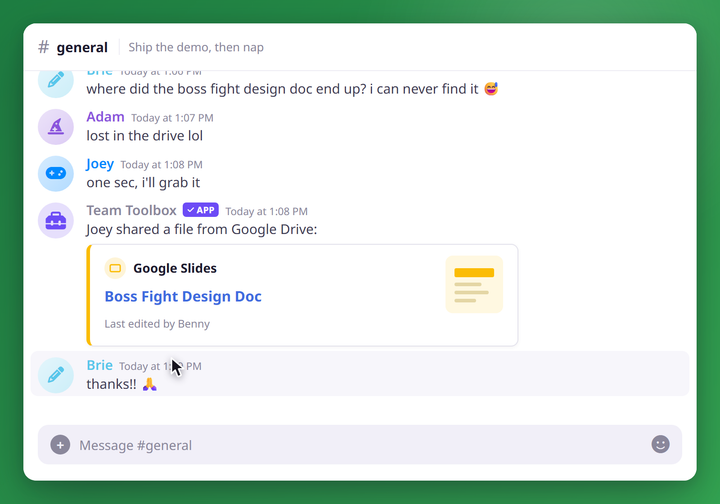This screenshot has height=504, width=720.
Task: Click the hash icon beside general
Action: point(44,47)
